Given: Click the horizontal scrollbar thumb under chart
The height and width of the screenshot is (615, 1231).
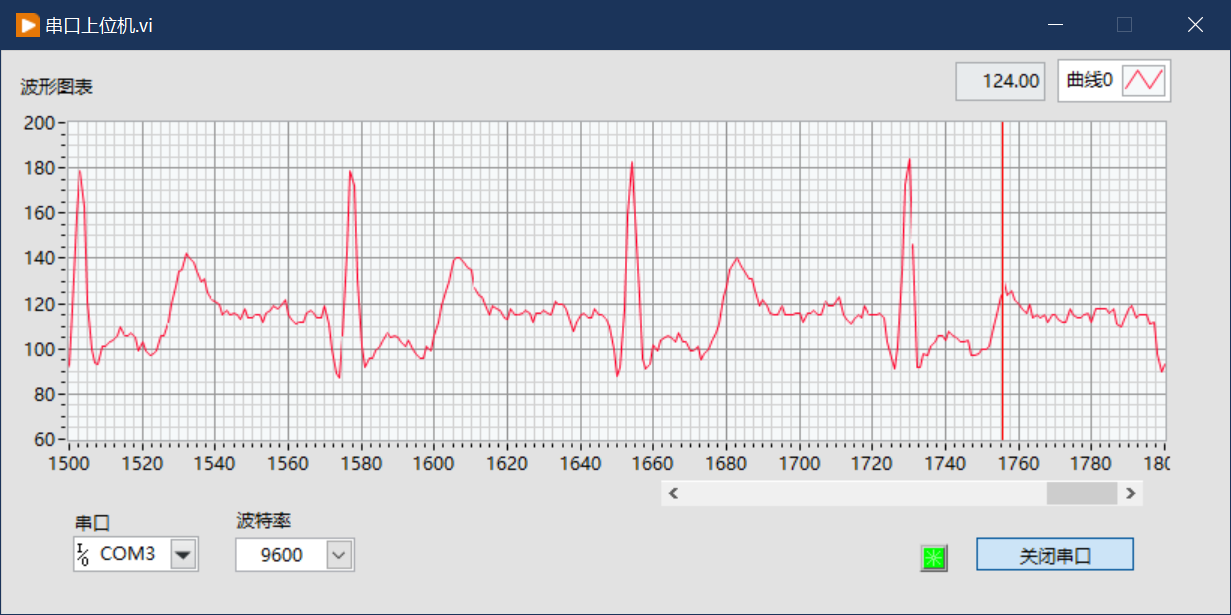Looking at the screenshot, I should click(1081, 493).
